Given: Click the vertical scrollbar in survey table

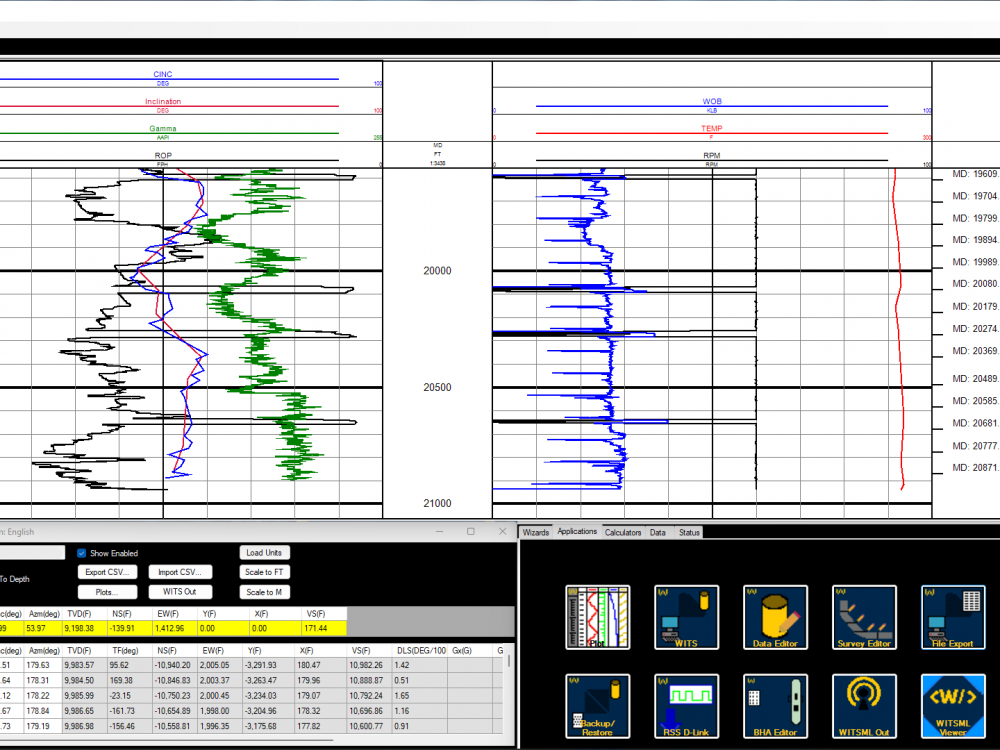Looking at the screenshot, I should pyautogui.click(x=510, y=700).
